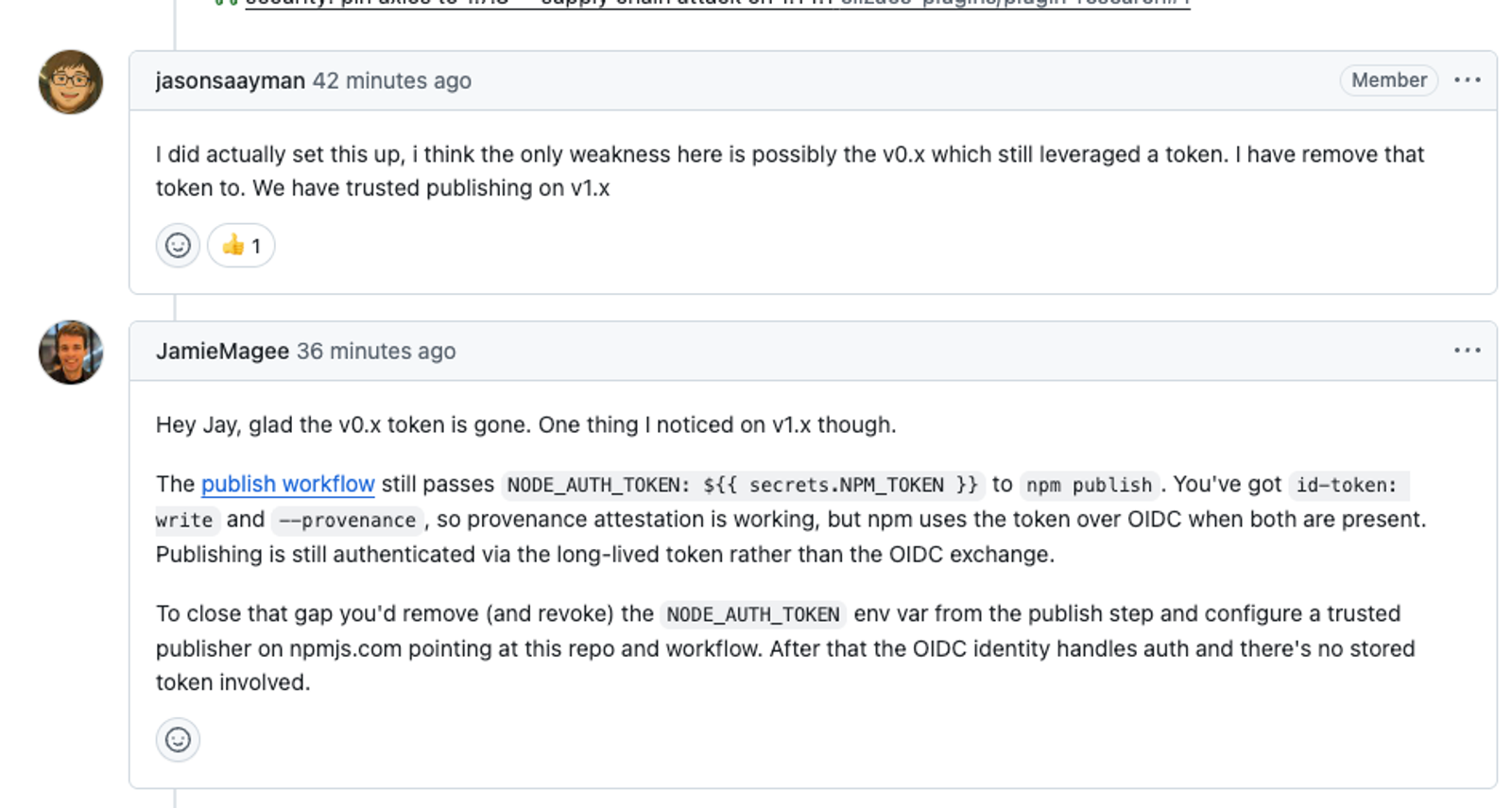Open the publish workflow link
1512x808 pixels.
point(286,484)
